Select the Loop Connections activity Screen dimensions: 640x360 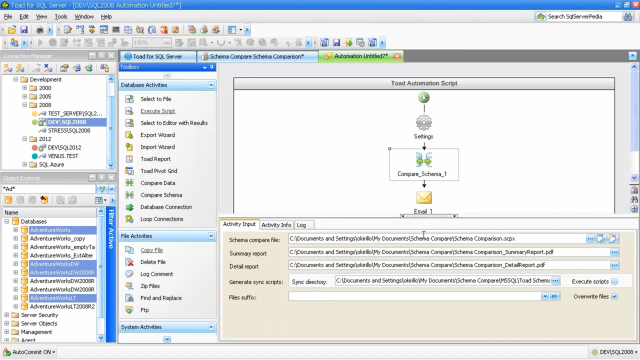[x=162, y=219]
